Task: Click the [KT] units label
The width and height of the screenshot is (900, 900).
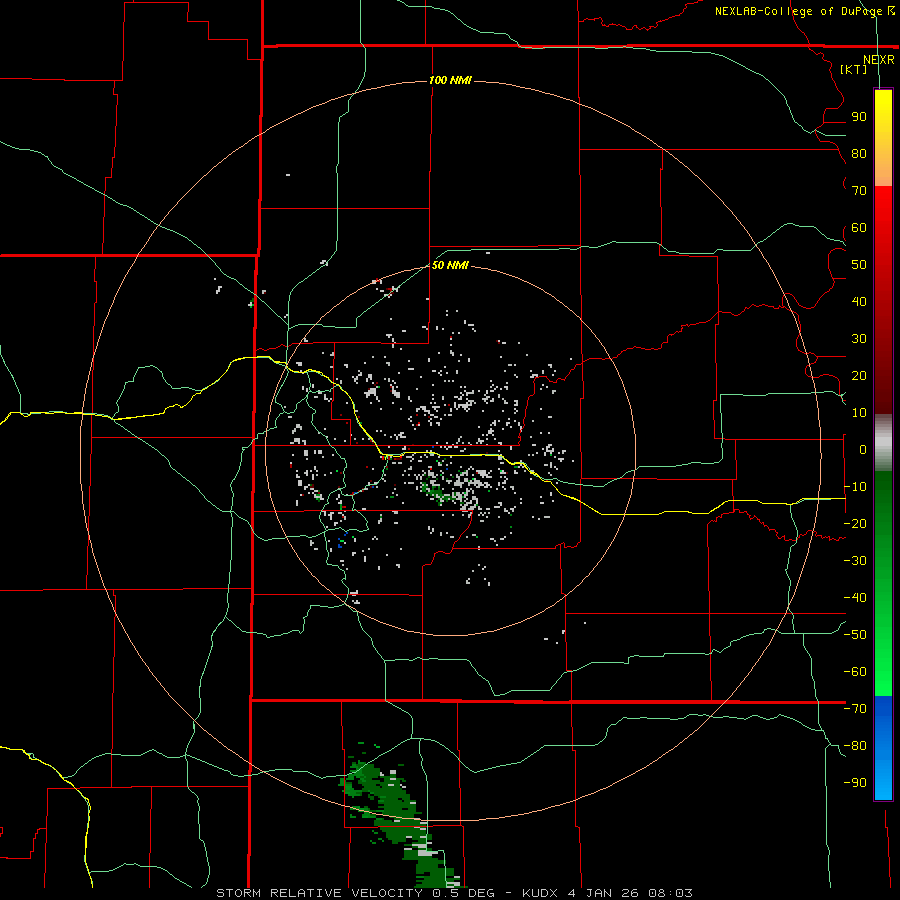Action: (854, 69)
